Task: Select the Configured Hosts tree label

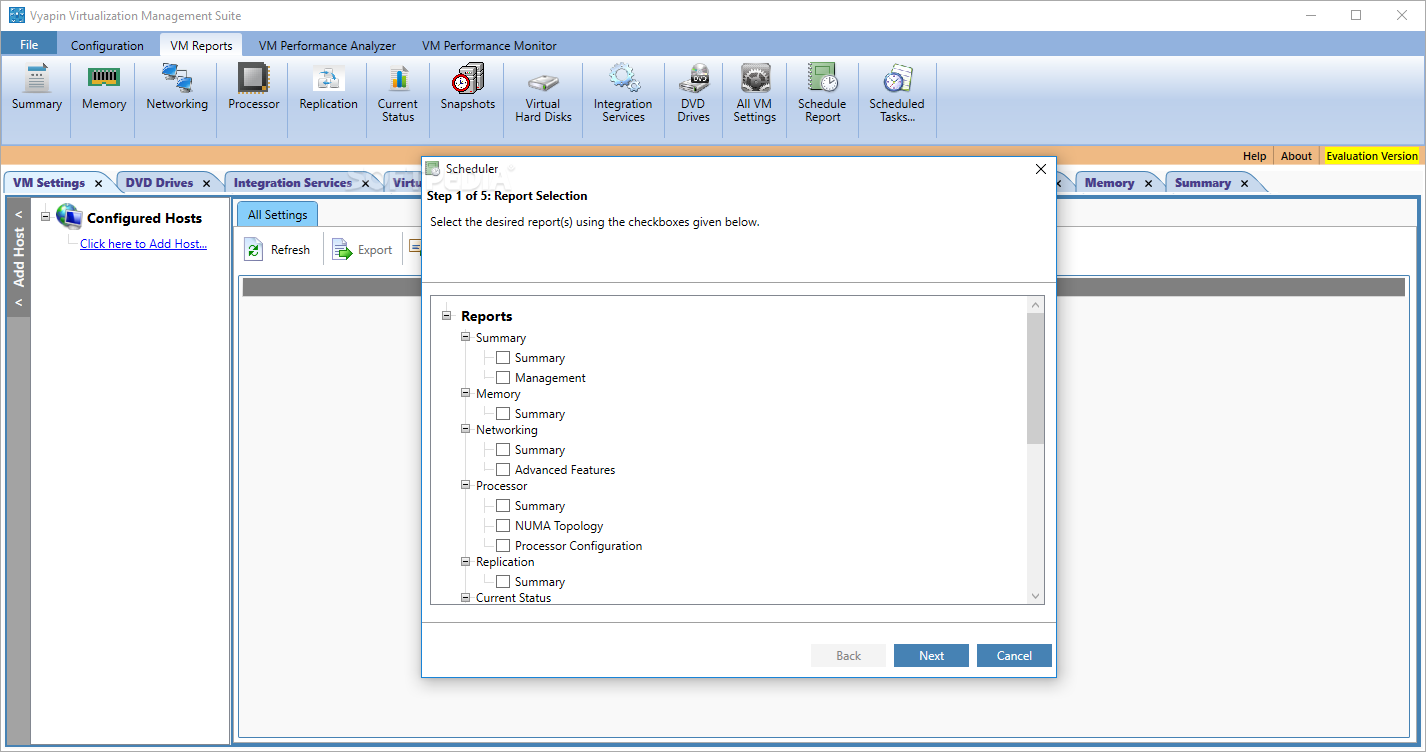Action: pyautogui.click(x=144, y=218)
